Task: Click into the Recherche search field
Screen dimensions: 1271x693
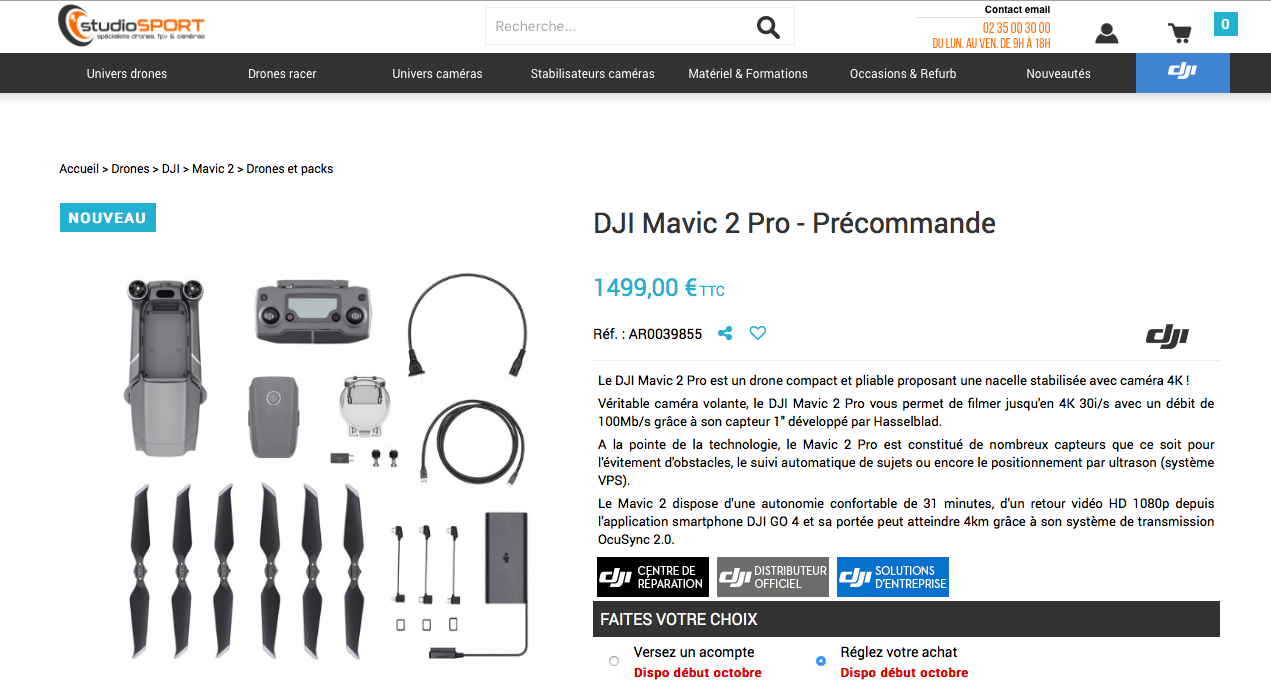Action: pos(620,26)
